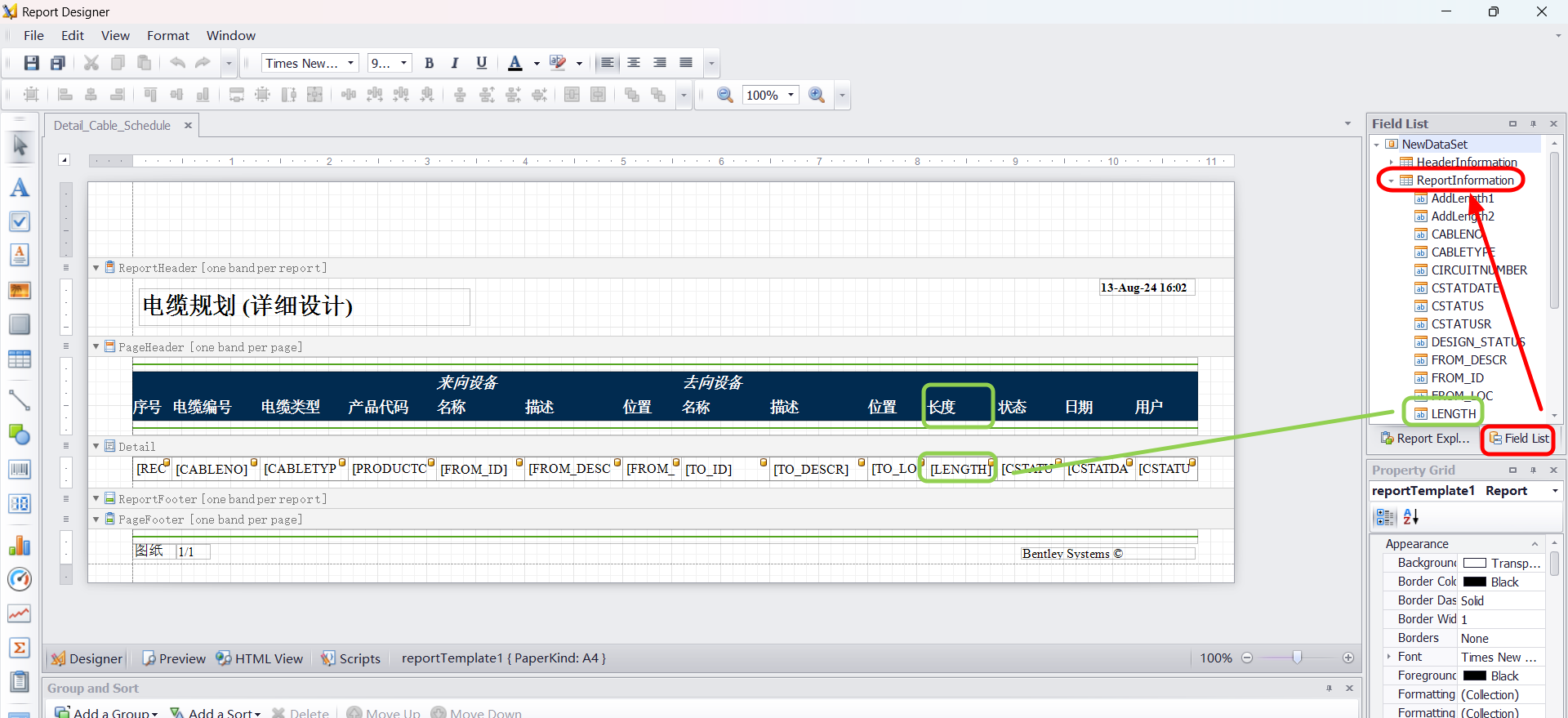The image size is (1568, 718).
Task: Toggle underline formatting
Action: point(481,63)
